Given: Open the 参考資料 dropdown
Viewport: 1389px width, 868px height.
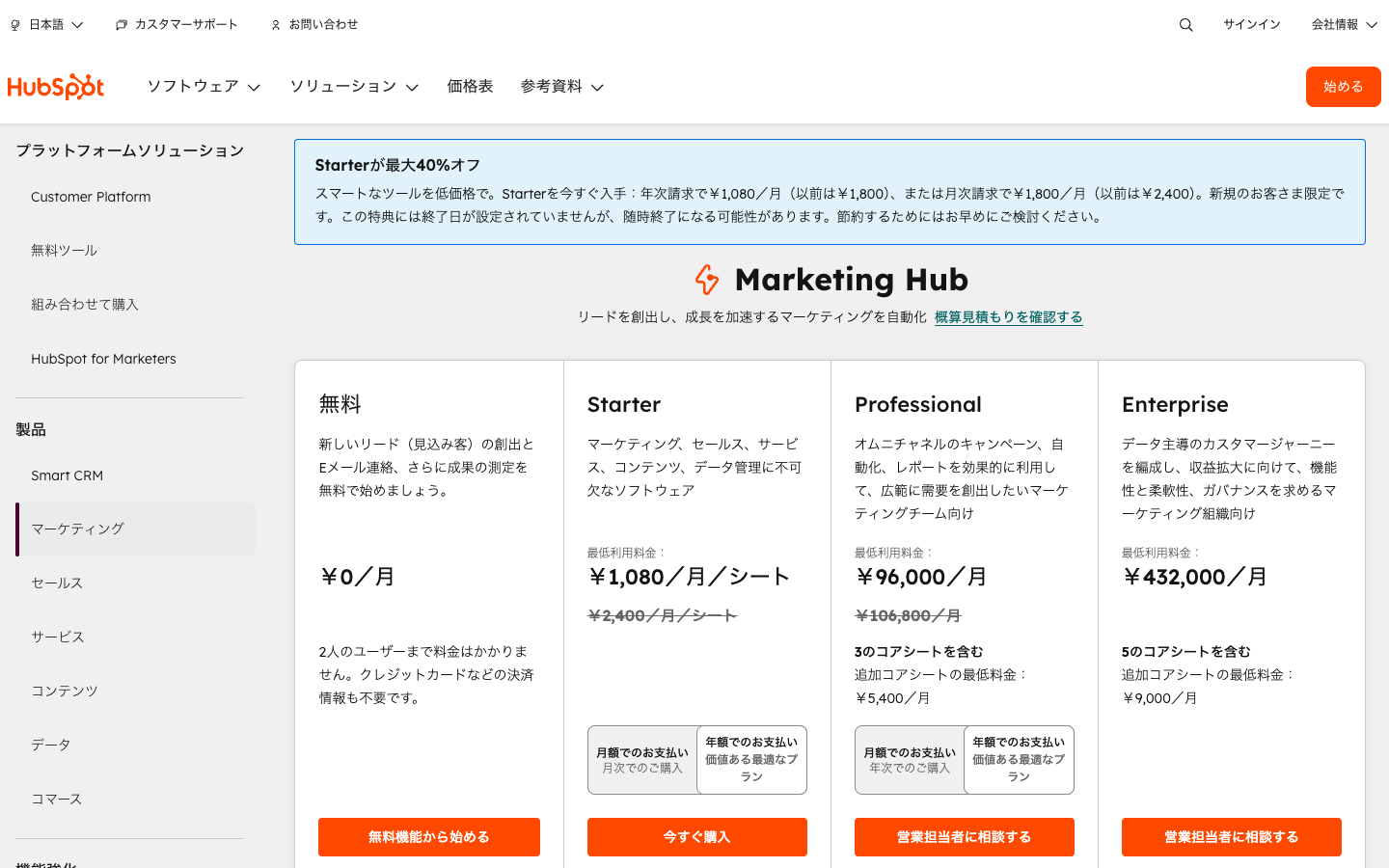Looking at the screenshot, I should (x=561, y=87).
